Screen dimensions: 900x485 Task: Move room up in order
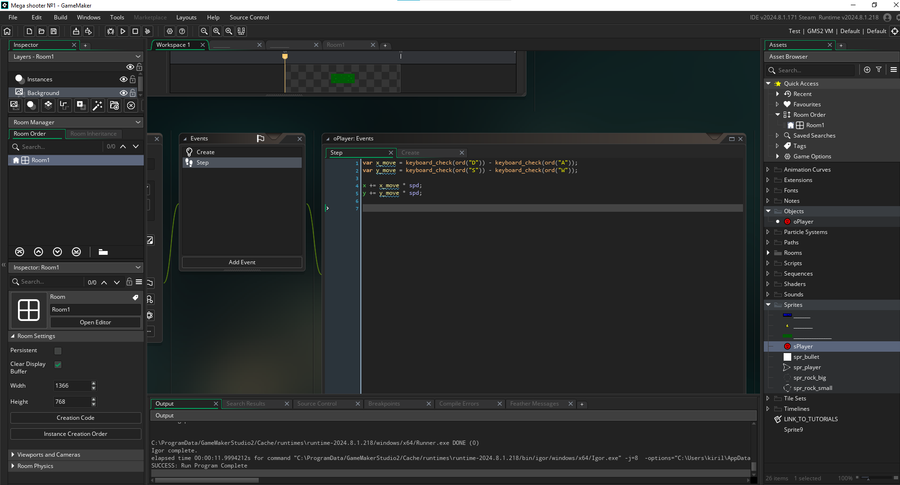pyautogui.click(x=38, y=252)
